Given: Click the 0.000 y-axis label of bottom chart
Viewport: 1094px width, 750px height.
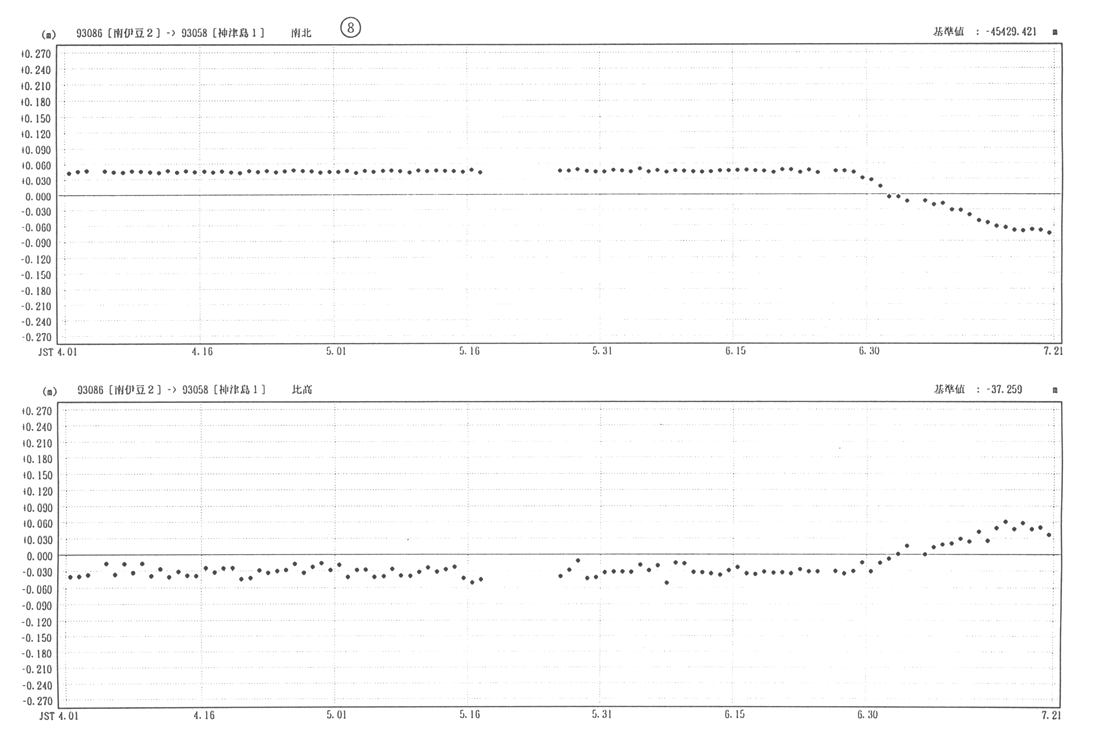Looking at the screenshot, I should coord(36,556).
